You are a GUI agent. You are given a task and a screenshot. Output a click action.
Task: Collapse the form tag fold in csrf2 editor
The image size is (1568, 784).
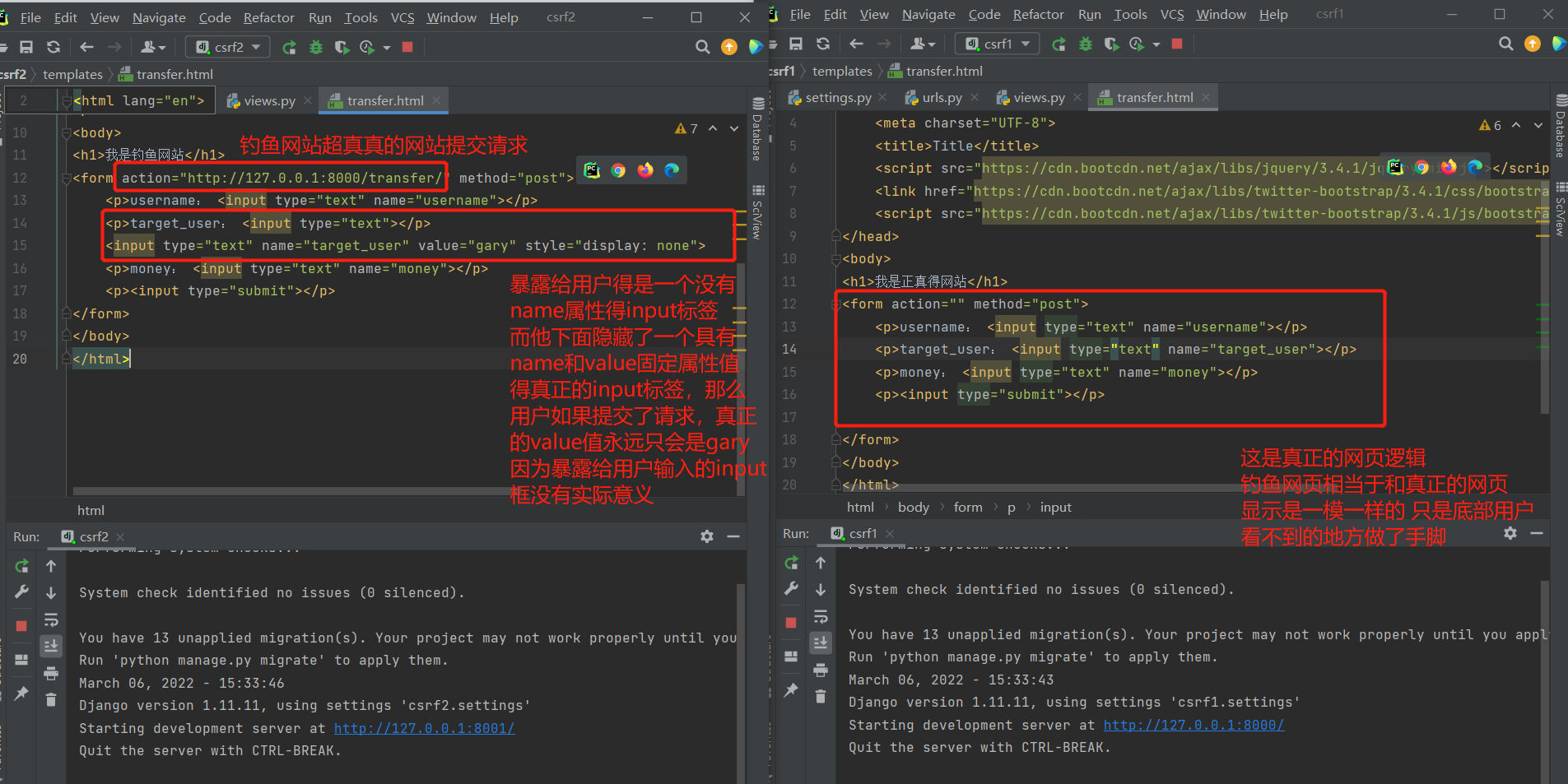coord(66,179)
